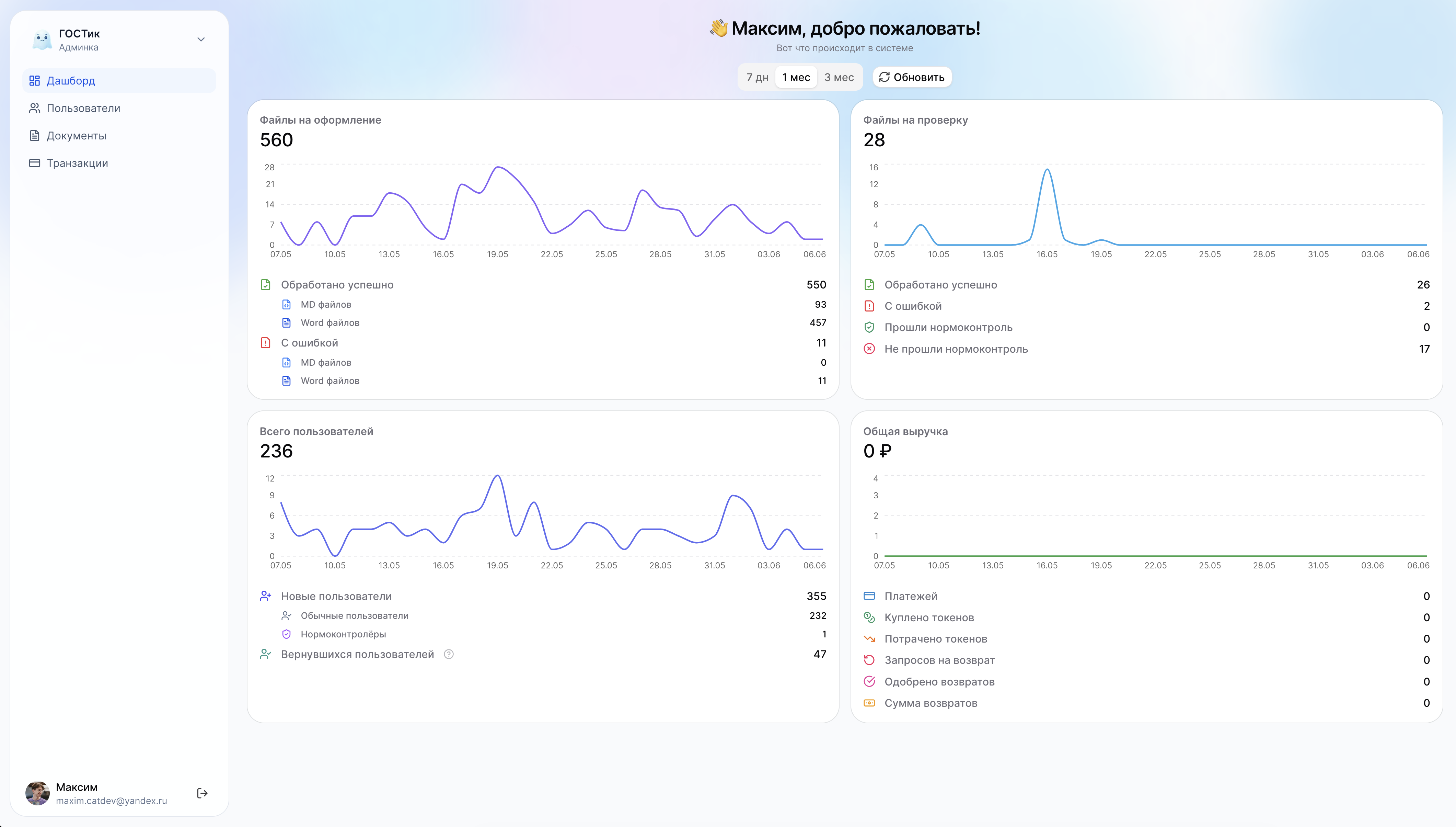Click the logout icon beside Максим's profile
Viewport: 1456px width, 827px height.
click(202, 793)
